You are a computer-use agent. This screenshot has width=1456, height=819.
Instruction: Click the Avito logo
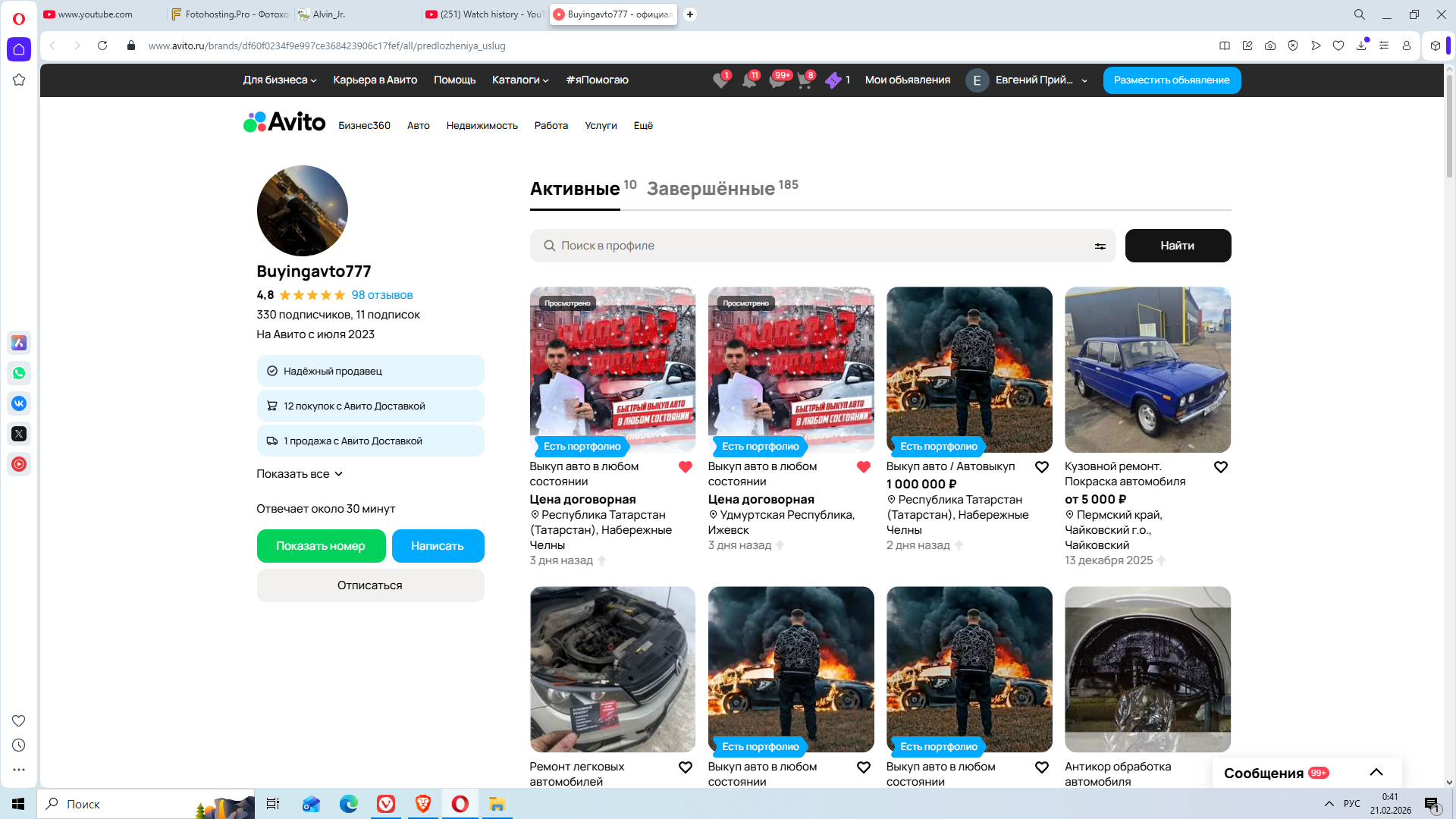click(x=284, y=122)
